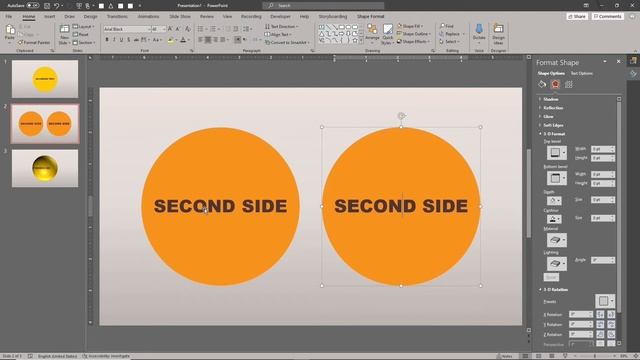This screenshot has height=360, width=640.
Task: Open the Layout dropdown
Action: pos(84,27)
